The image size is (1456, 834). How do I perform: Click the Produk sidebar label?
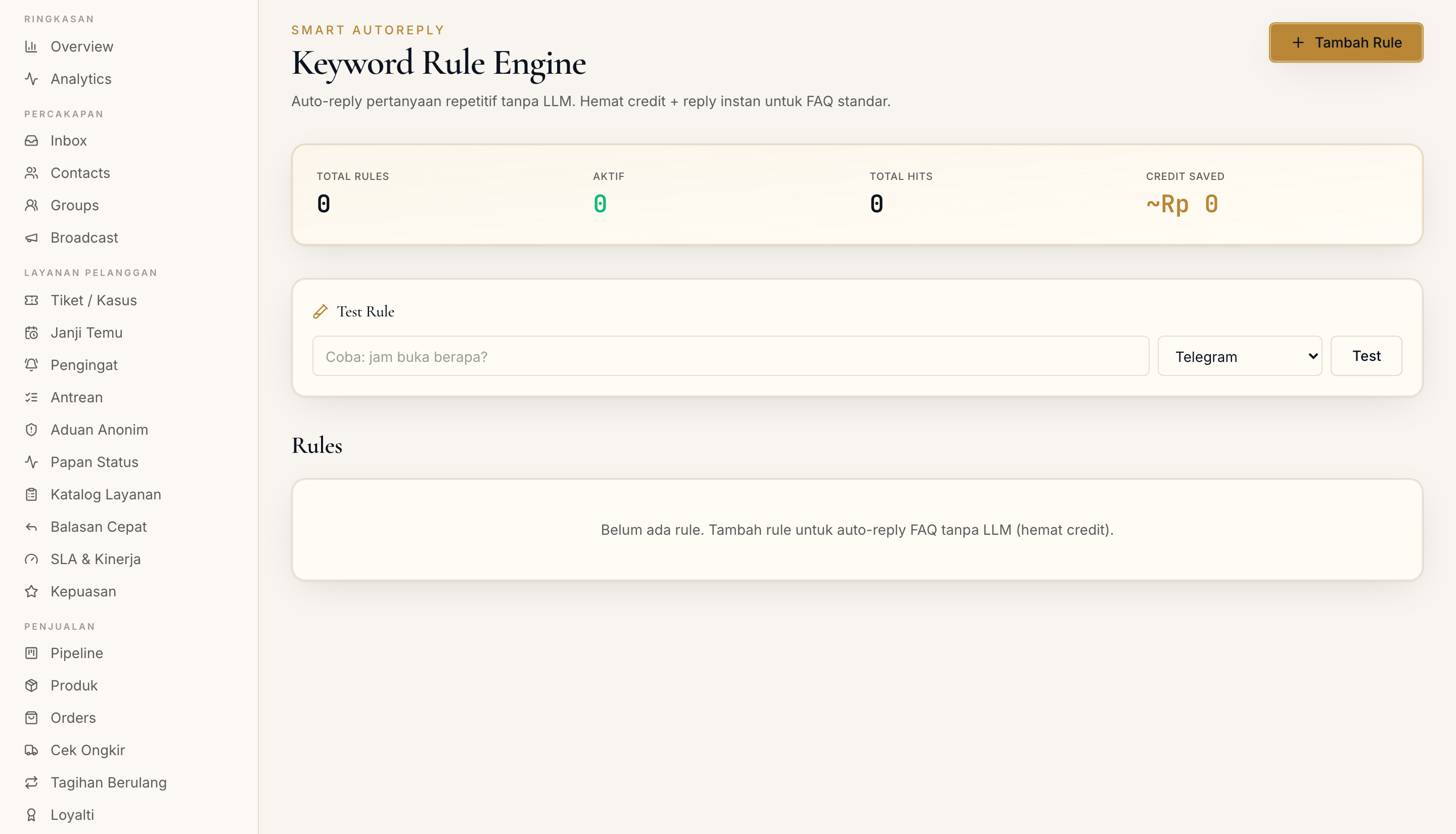point(74,685)
